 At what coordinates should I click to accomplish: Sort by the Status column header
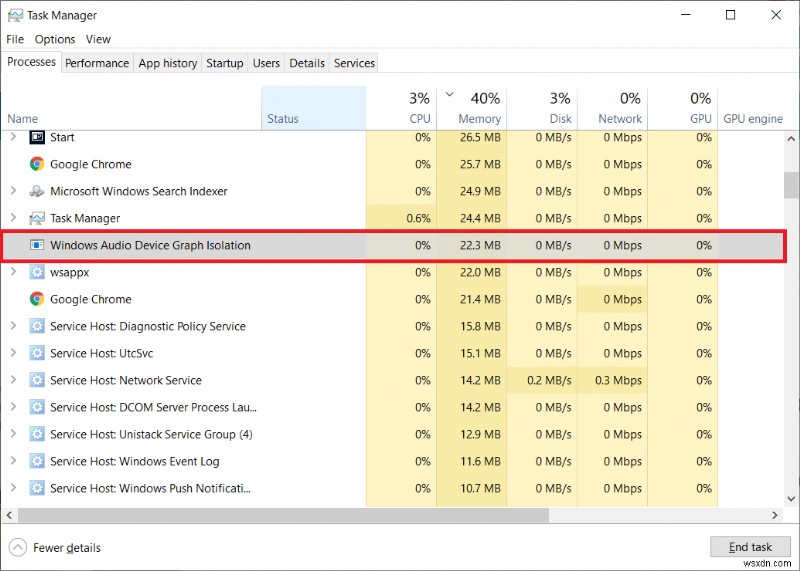click(x=314, y=108)
